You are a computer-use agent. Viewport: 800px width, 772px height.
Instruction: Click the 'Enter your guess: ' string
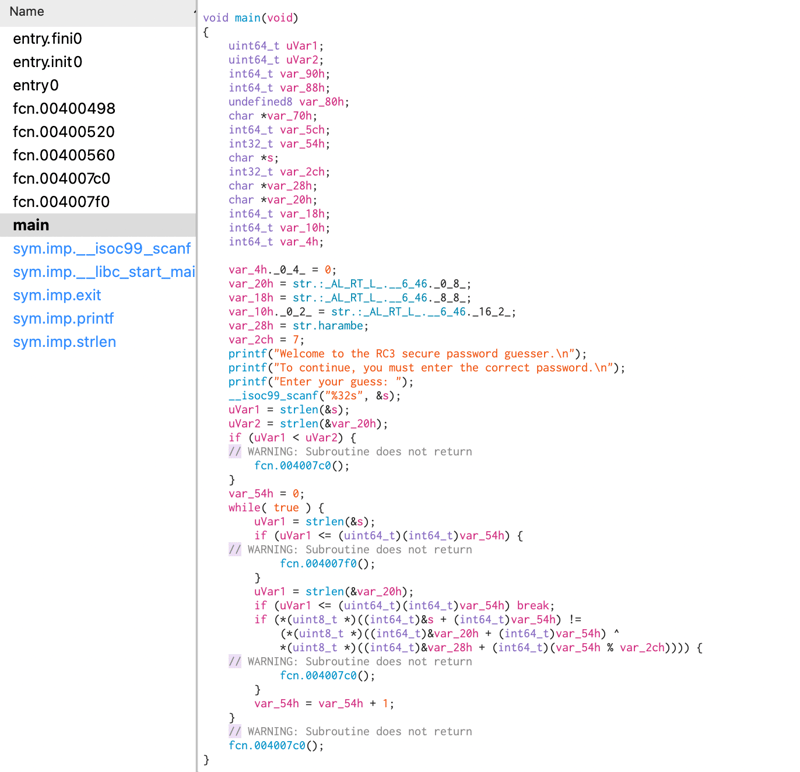340,382
